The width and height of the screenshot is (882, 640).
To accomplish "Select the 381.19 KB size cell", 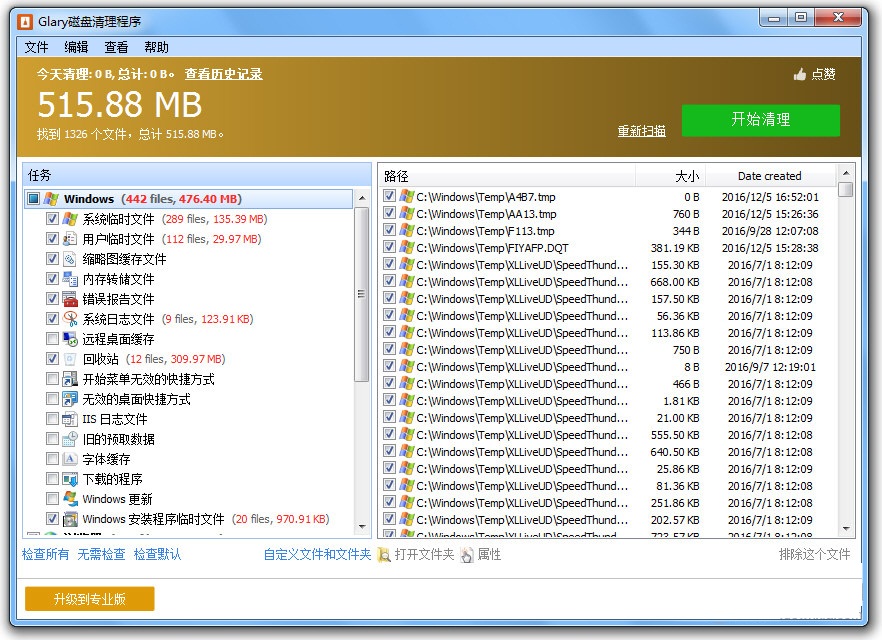I will pos(675,248).
